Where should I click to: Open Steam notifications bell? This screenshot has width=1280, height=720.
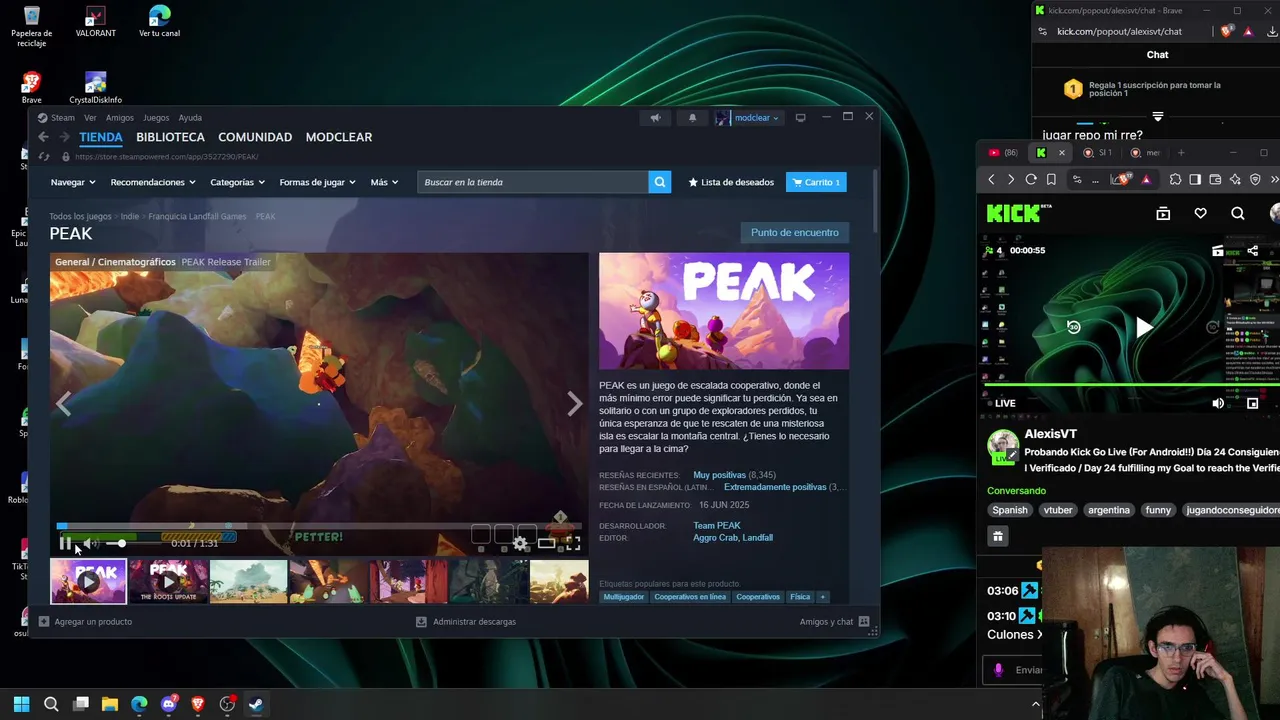click(x=692, y=118)
